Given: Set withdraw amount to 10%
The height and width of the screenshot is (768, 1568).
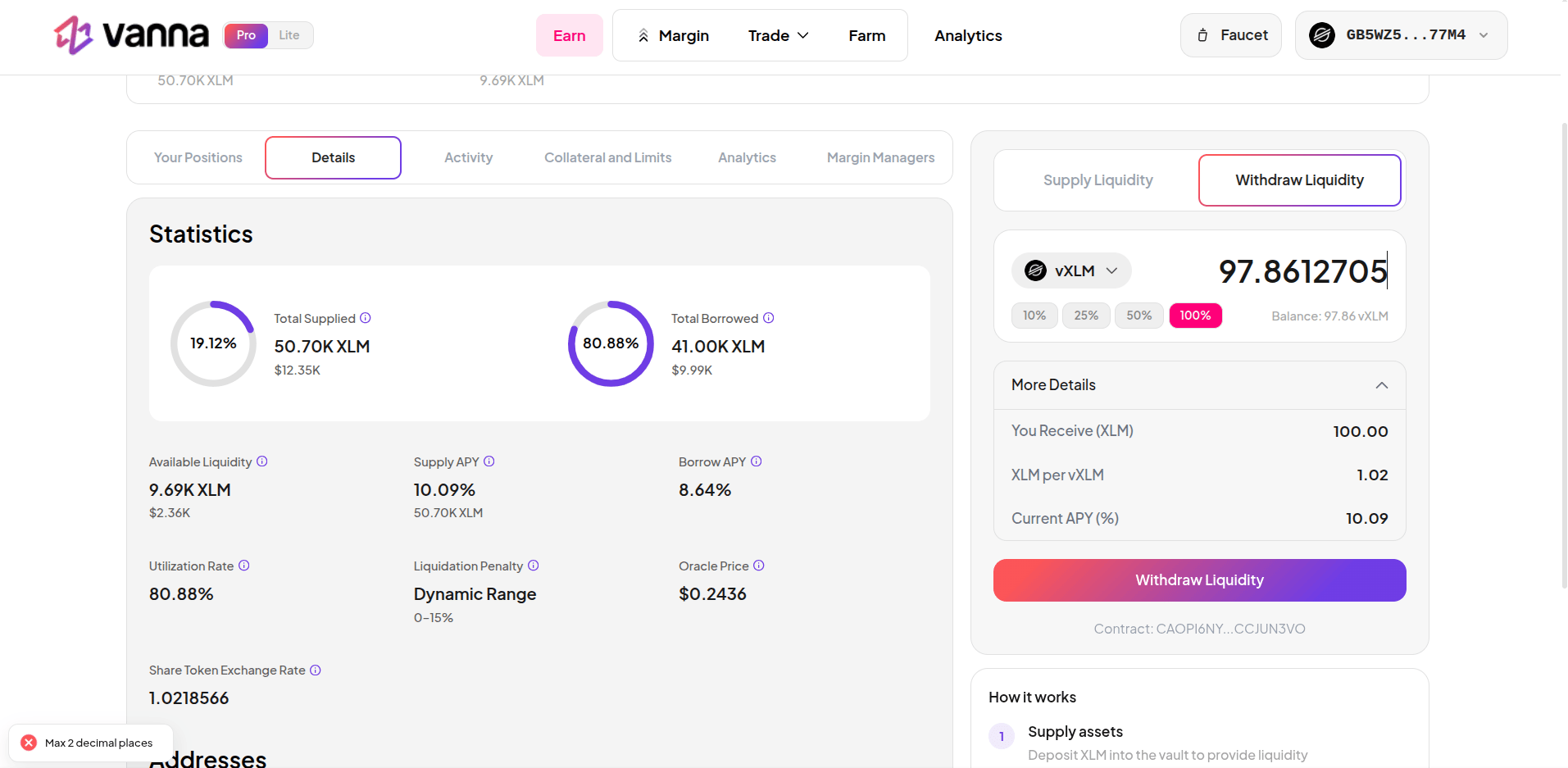Looking at the screenshot, I should click(x=1034, y=316).
